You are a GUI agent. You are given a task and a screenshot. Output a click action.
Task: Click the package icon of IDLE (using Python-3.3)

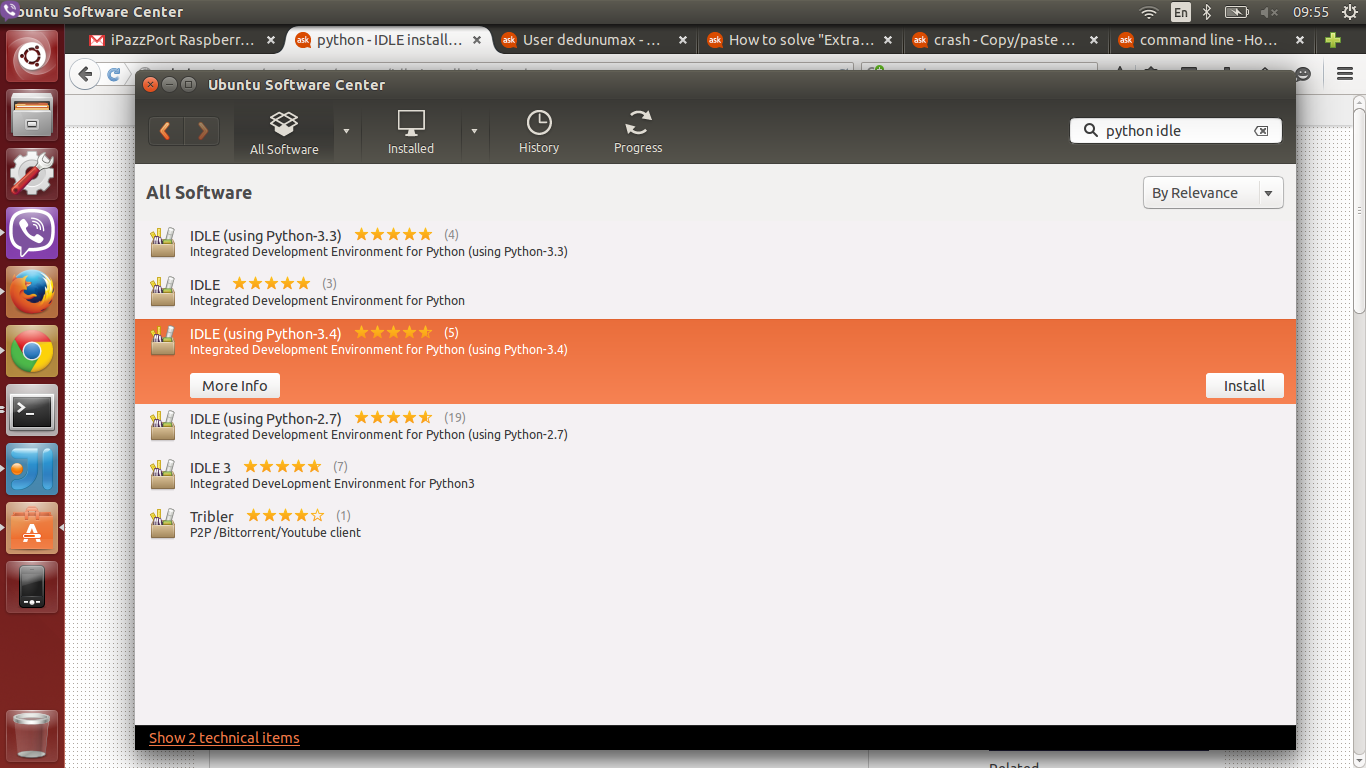tap(162, 243)
